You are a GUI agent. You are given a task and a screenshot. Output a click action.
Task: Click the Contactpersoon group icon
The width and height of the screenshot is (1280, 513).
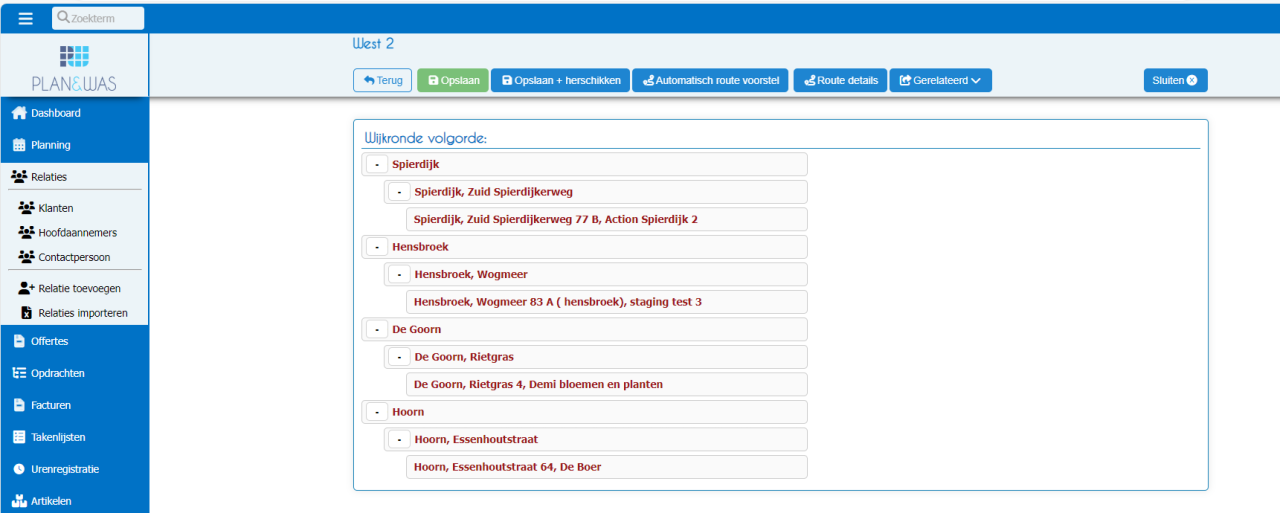27,257
